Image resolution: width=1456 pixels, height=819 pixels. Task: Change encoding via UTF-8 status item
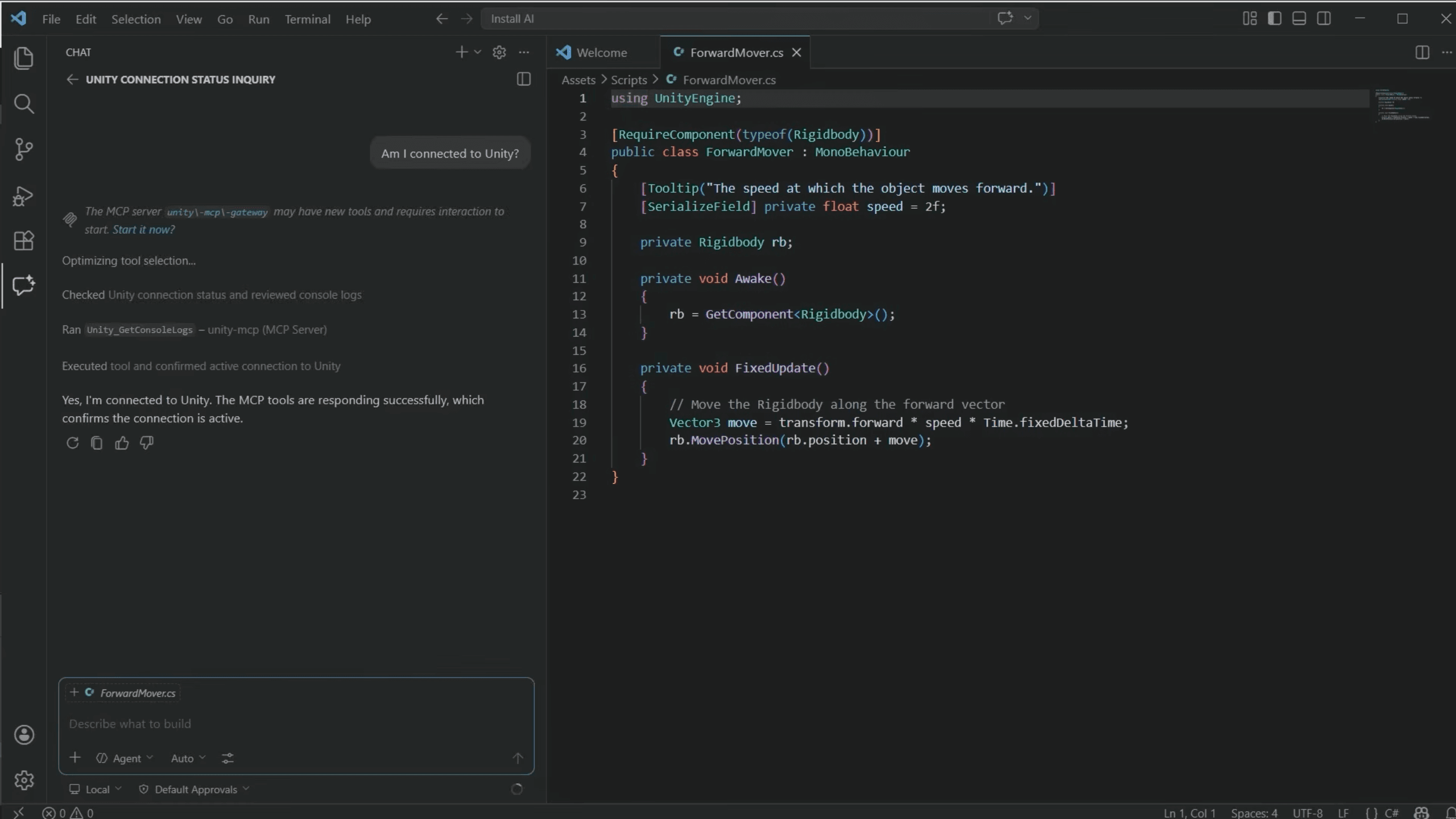1308,813
